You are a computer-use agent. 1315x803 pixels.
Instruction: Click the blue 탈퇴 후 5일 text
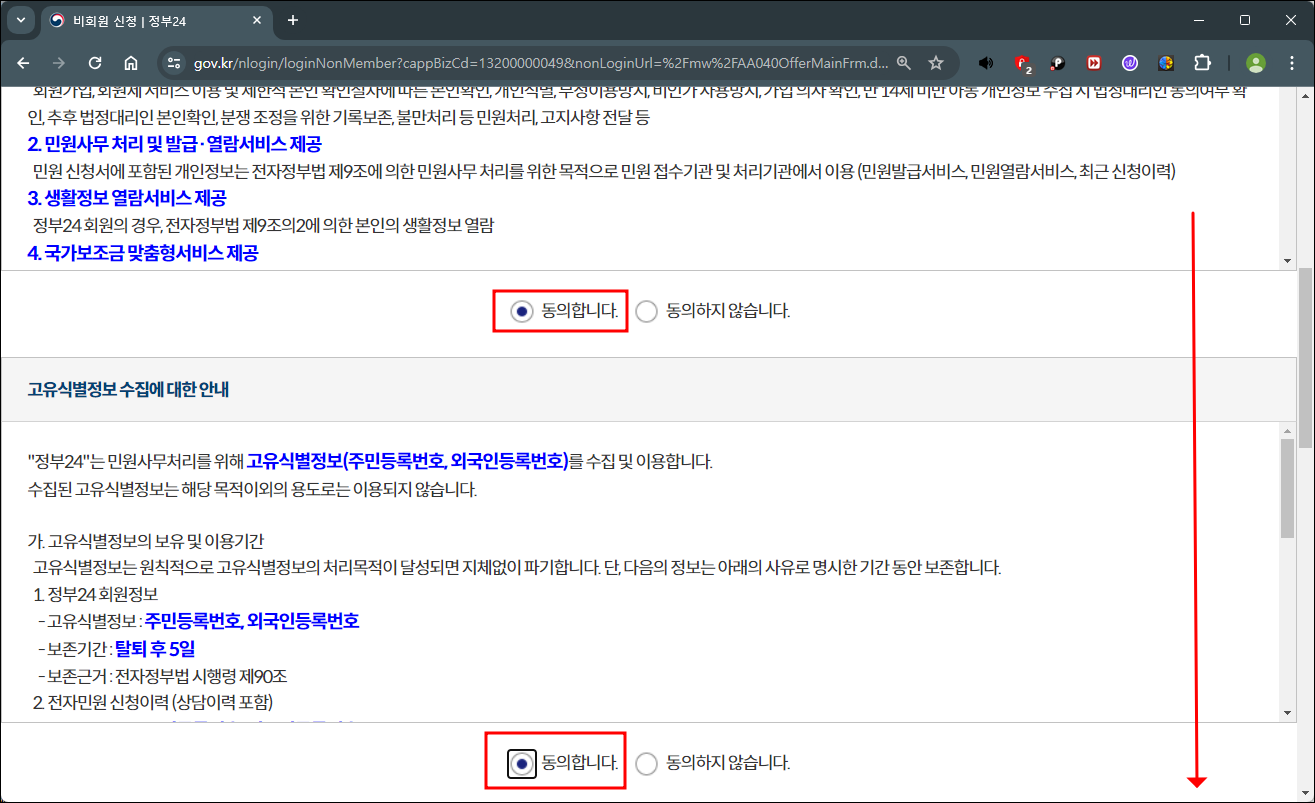[x=155, y=649]
